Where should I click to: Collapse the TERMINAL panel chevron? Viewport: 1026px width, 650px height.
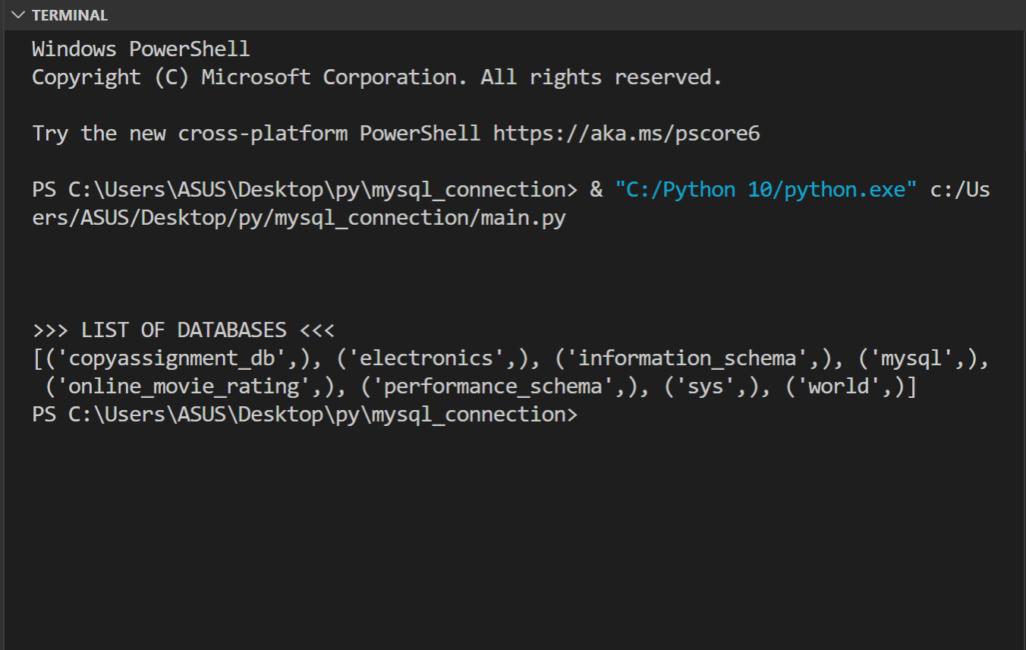pos(17,16)
